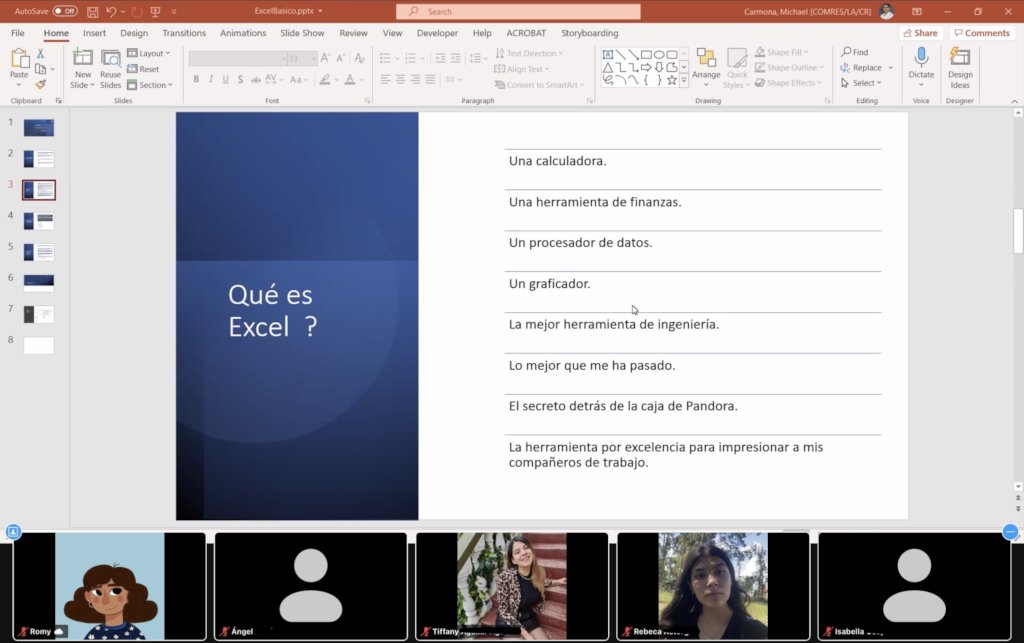Click the Arrange icon
The height and width of the screenshot is (643, 1024).
(x=706, y=57)
